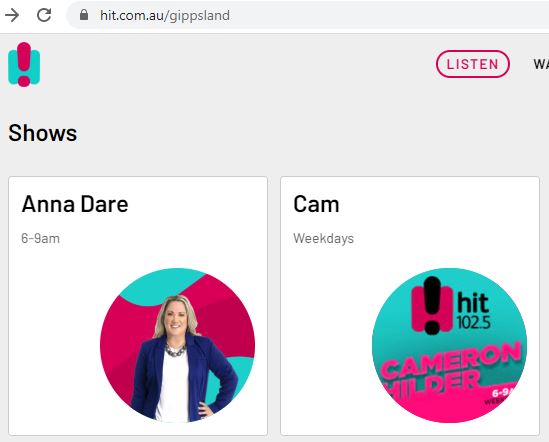
Task: Click the Weekdays schedule label
Action: coord(324,239)
